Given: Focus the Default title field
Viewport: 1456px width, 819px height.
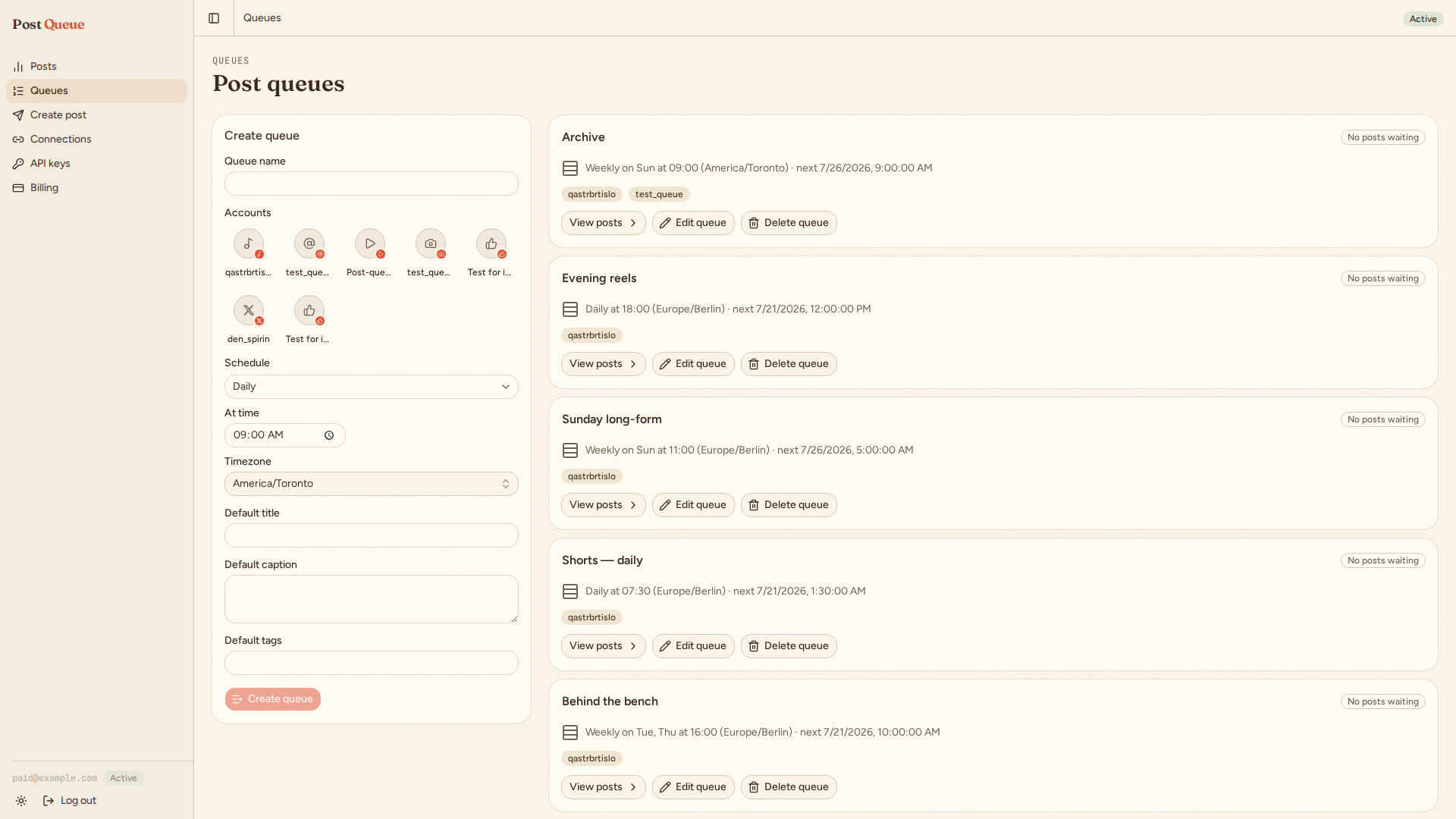Looking at the screenshot, I should pyautogui.click(x=372, y=535).
